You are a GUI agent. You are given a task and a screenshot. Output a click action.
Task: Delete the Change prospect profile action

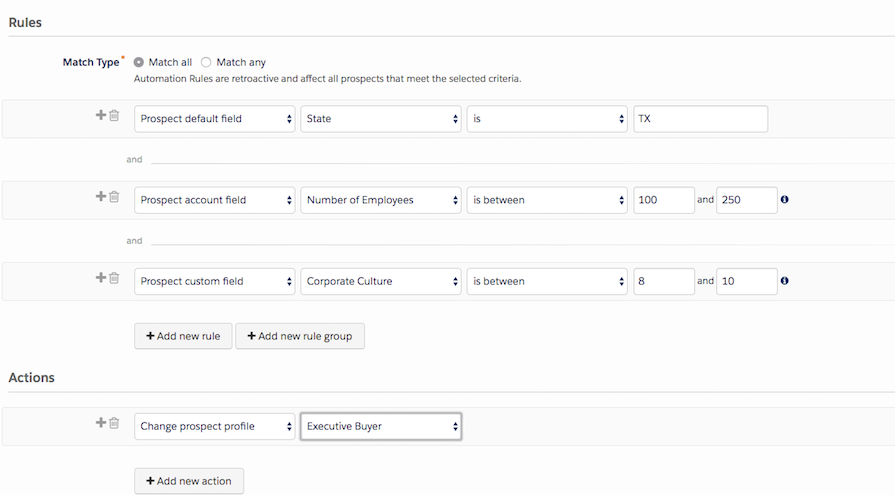click(x=114, y=422)
